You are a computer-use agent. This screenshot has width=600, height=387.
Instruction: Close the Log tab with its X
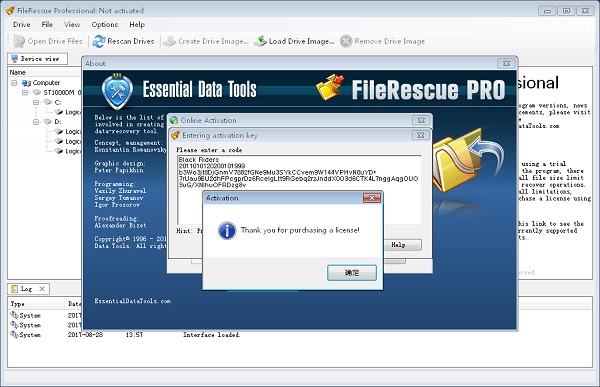[x=42, y=289]
